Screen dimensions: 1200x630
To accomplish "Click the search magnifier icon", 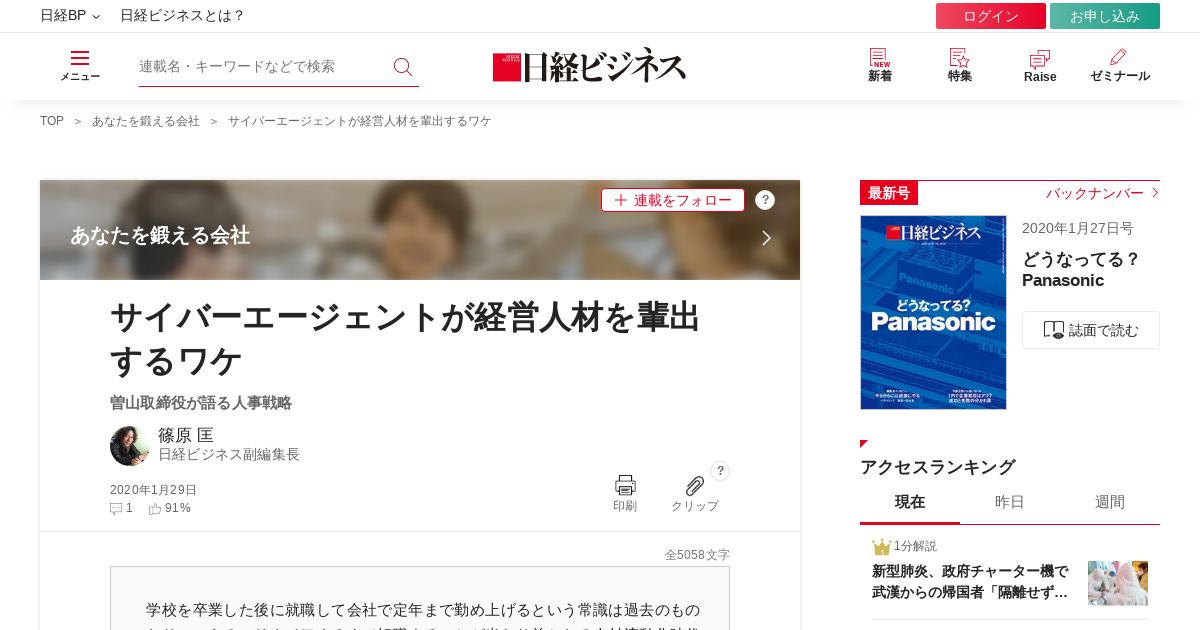I will point(403,66).
